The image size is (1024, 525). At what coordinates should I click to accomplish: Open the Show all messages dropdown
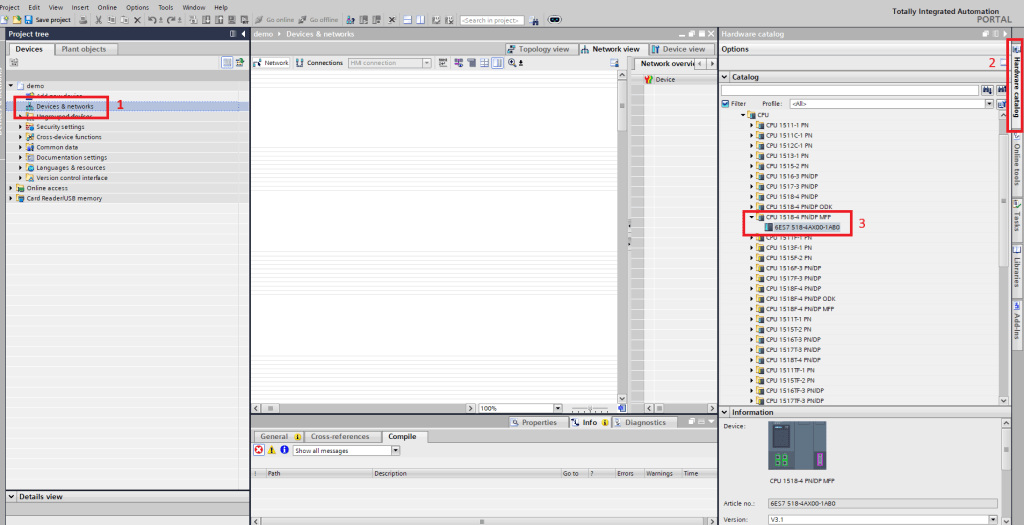[395, 451]
